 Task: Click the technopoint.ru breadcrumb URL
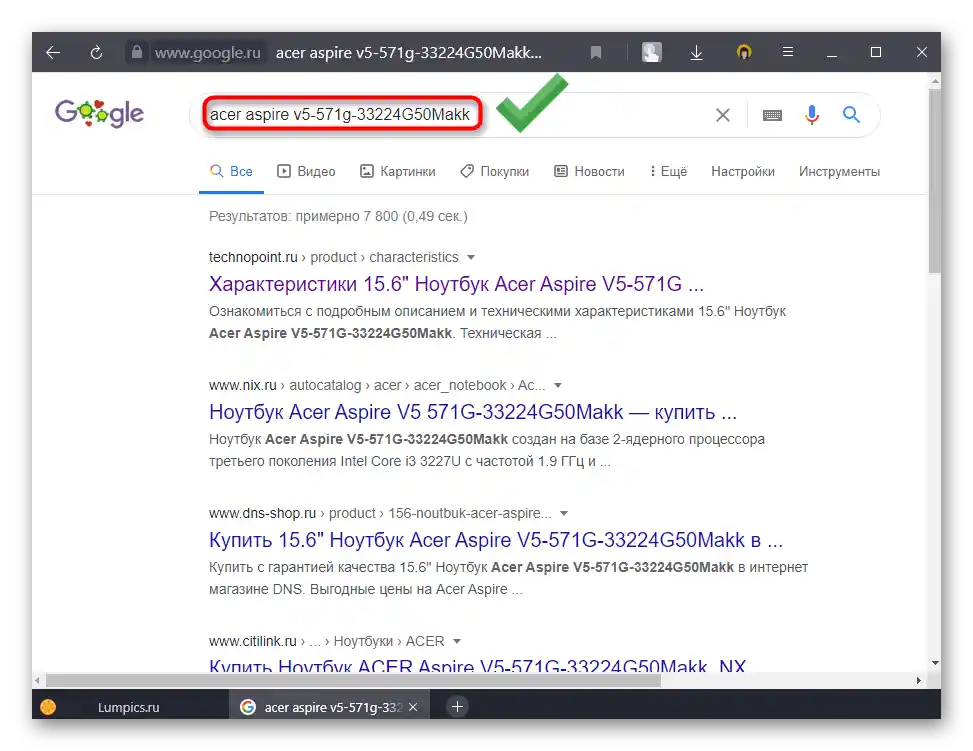click(253, 257)
